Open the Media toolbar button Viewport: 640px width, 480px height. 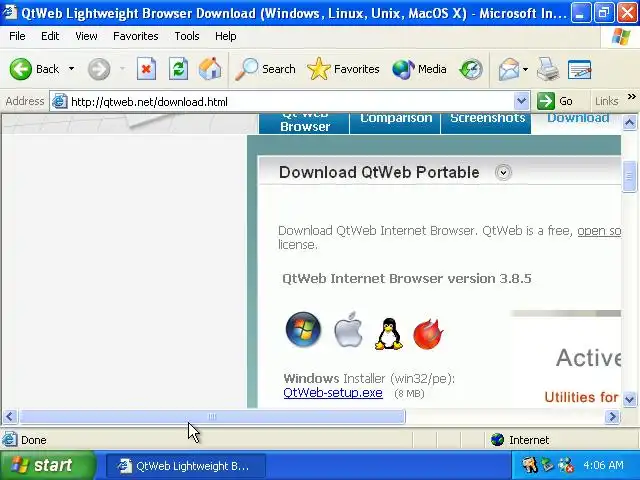coord(419,69)
